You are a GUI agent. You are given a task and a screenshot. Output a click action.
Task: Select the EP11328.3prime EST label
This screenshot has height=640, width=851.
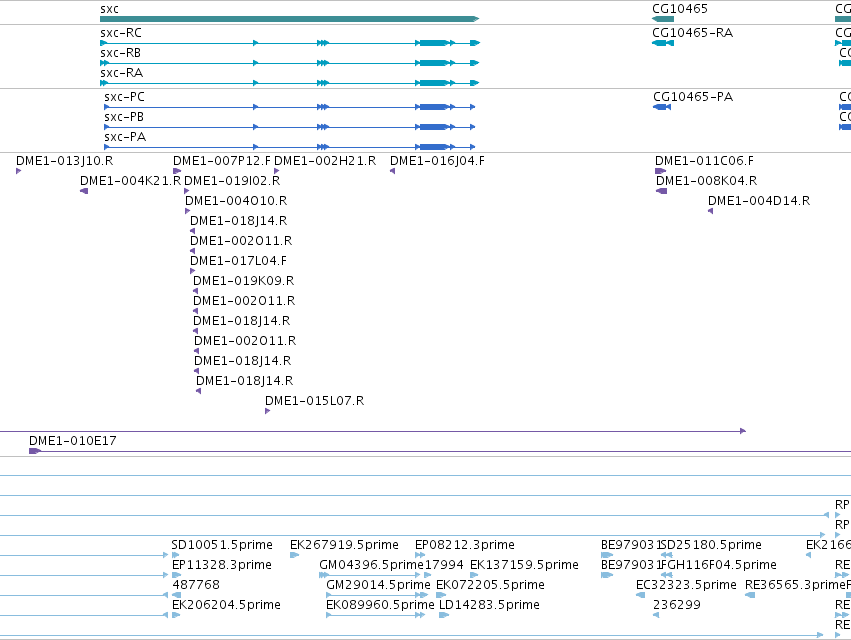(x=222, y=565)
